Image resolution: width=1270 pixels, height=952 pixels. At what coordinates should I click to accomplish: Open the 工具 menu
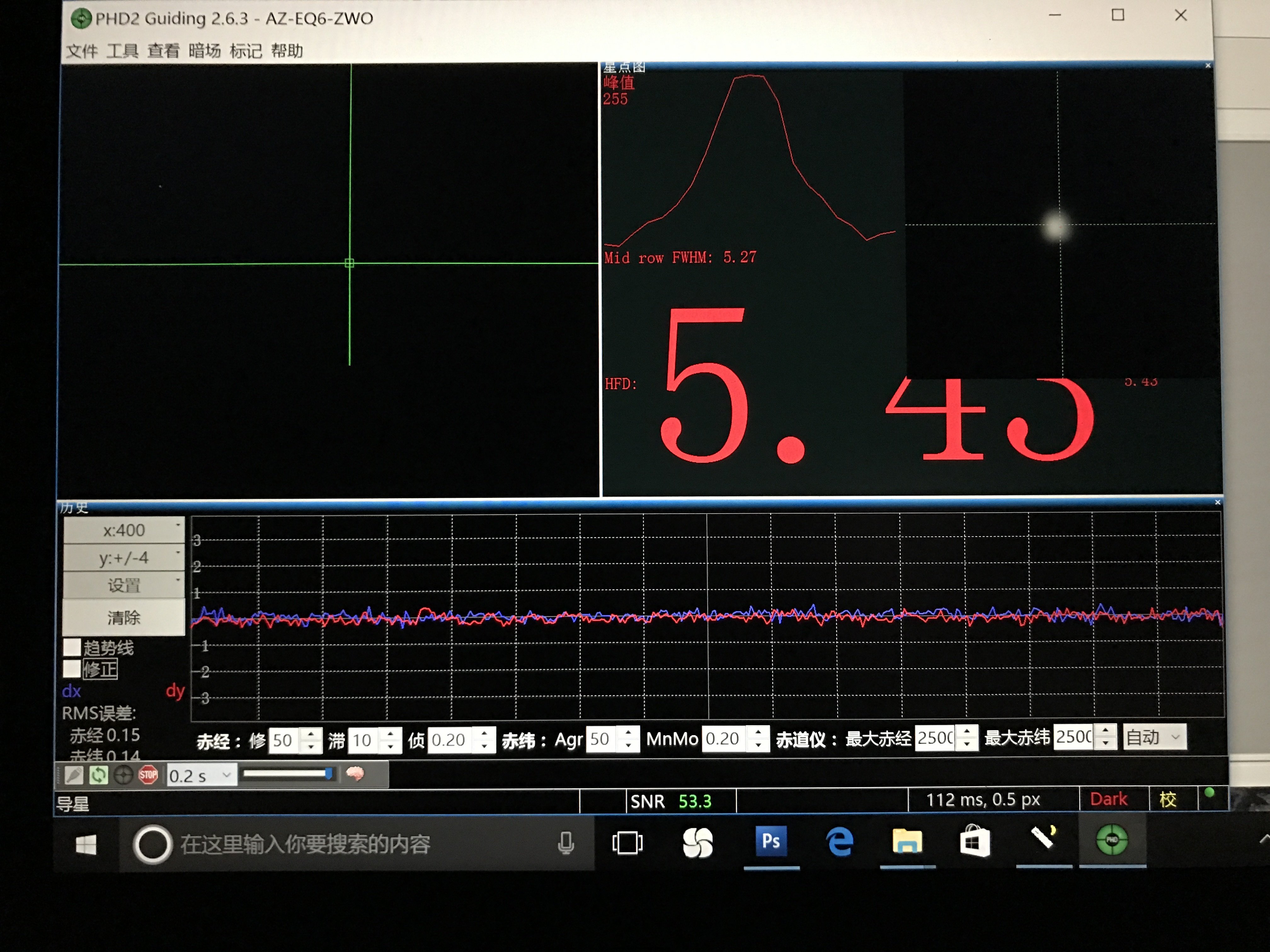[123, 52]
